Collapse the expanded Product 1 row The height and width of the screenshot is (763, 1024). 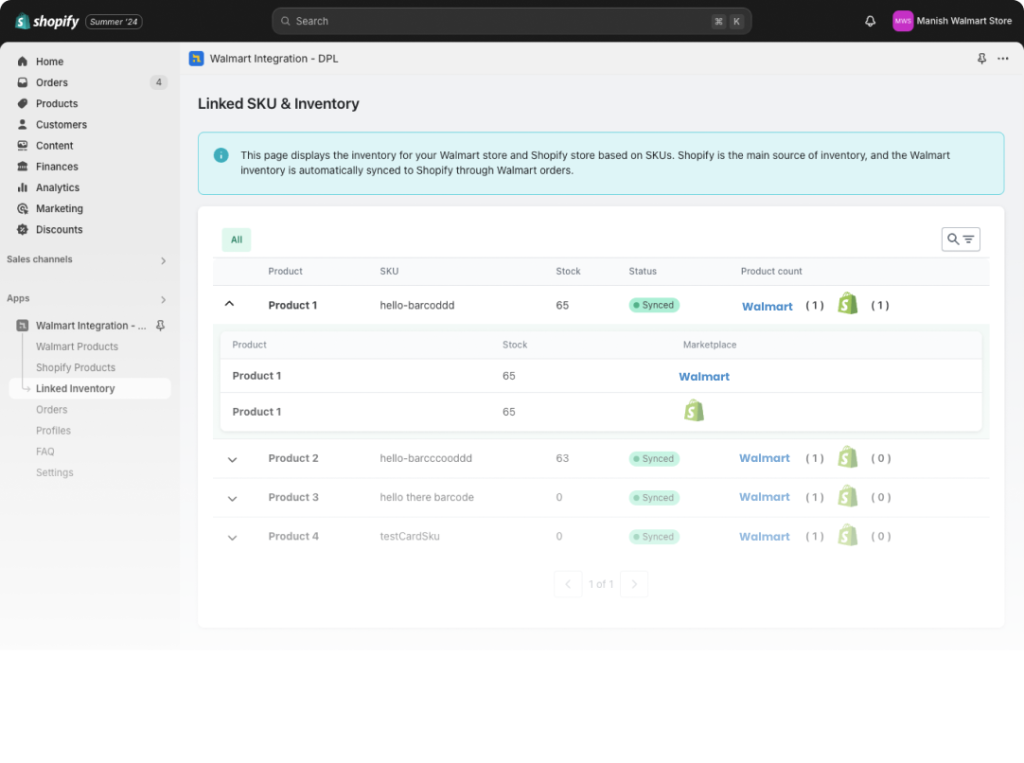229,304
